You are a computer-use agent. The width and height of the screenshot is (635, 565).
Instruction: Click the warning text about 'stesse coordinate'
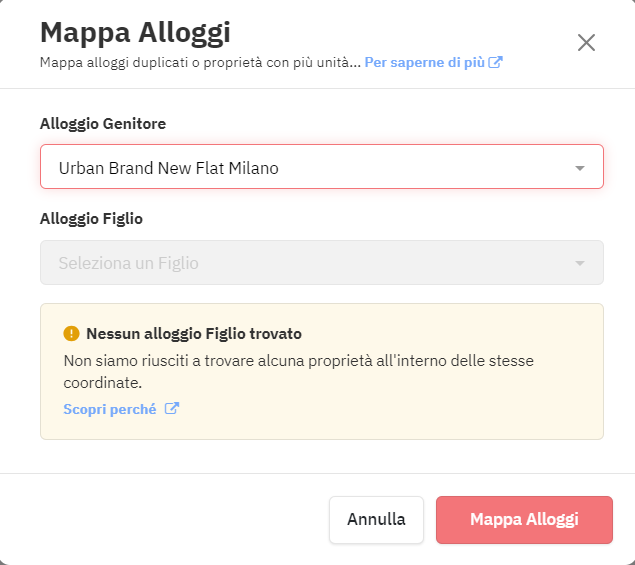298,371
